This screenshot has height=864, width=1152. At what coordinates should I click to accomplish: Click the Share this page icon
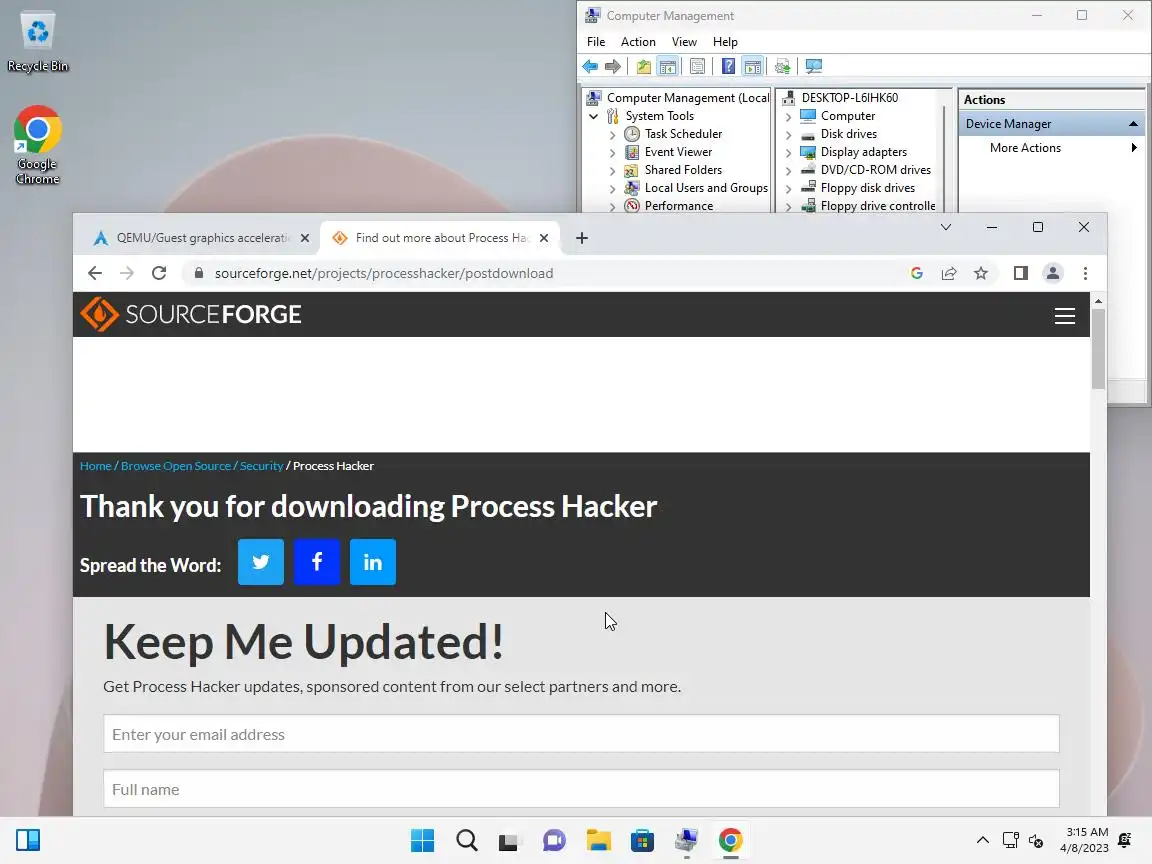tap(948, 273)
